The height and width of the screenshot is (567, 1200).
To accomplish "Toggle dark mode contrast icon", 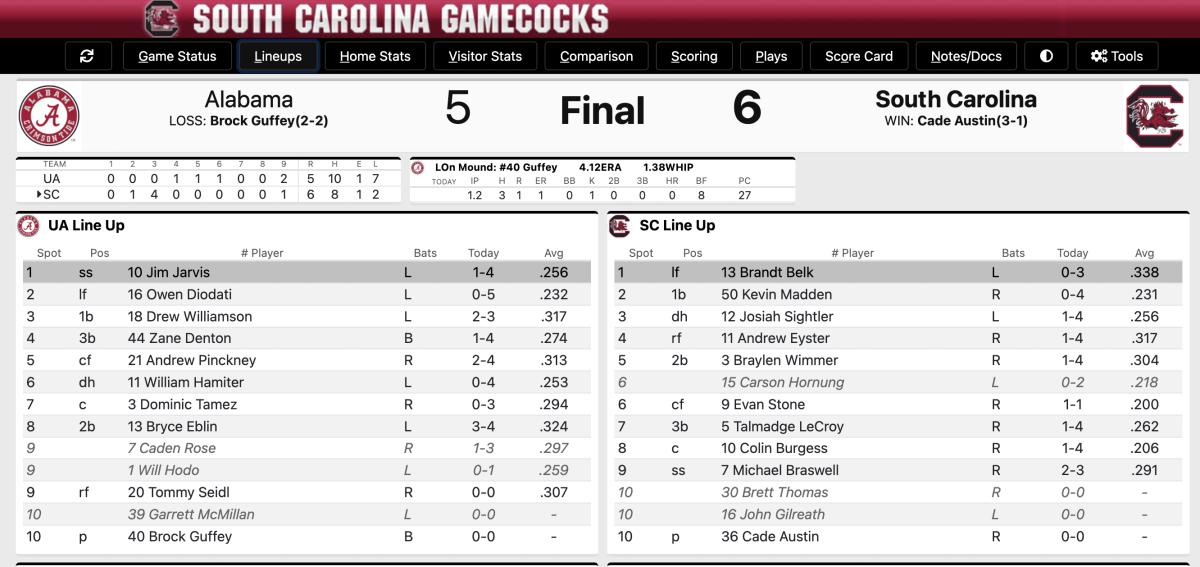I will coord(1046,56).
